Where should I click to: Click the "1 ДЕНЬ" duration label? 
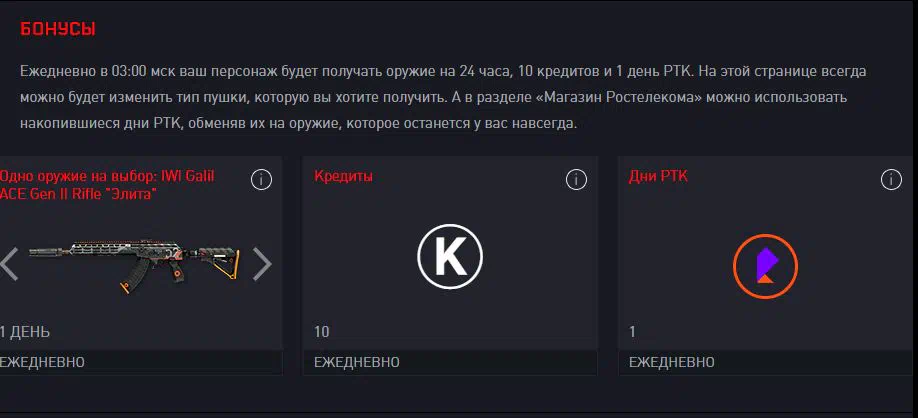[x=25, y=332]
